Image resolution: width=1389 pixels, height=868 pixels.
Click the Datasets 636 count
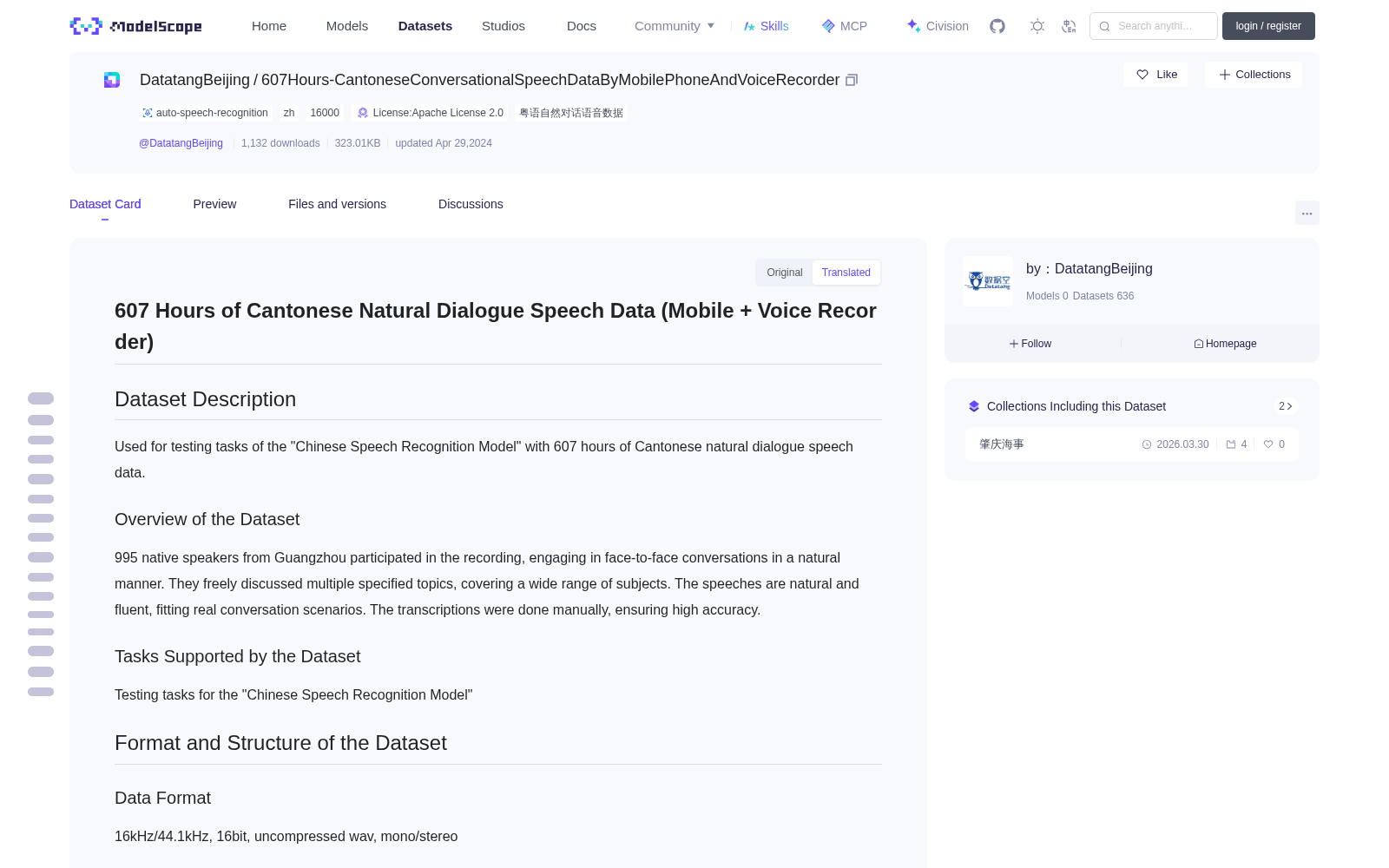1103,296
